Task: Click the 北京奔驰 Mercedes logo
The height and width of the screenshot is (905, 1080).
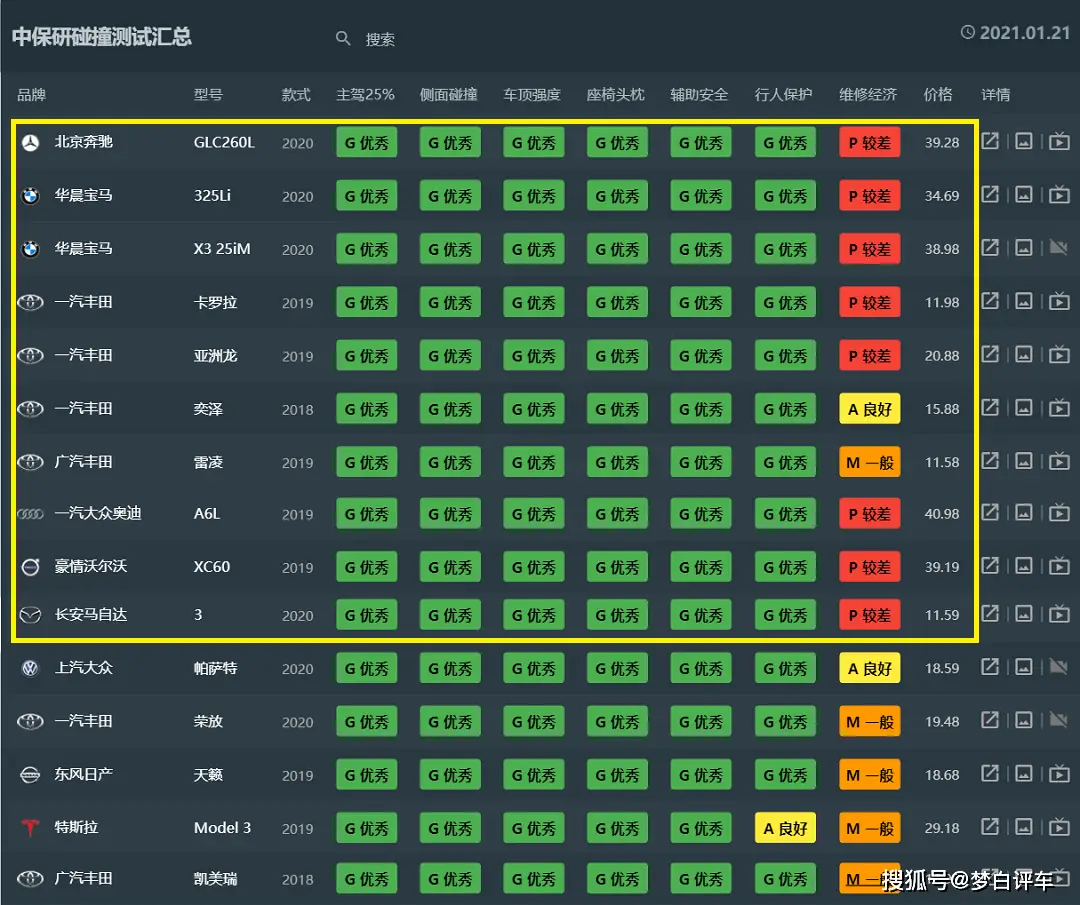Action: [x=30, y=143]
